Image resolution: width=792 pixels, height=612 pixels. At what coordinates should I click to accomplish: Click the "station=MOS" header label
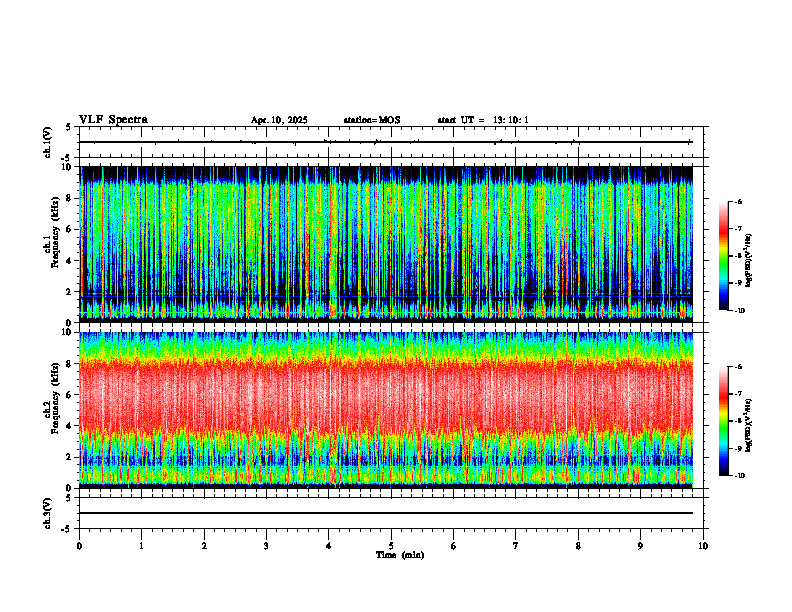coord(372,120)
